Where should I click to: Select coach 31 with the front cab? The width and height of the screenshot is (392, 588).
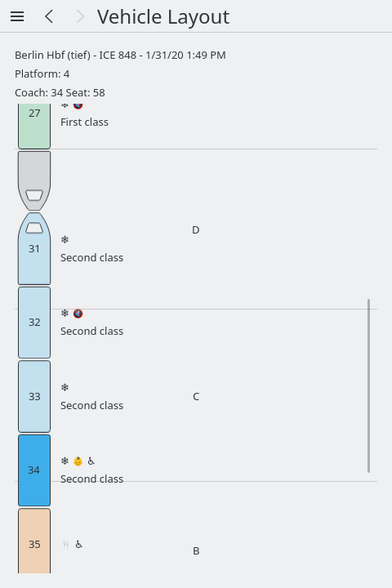pyautogui.click(x=34, y=249)
